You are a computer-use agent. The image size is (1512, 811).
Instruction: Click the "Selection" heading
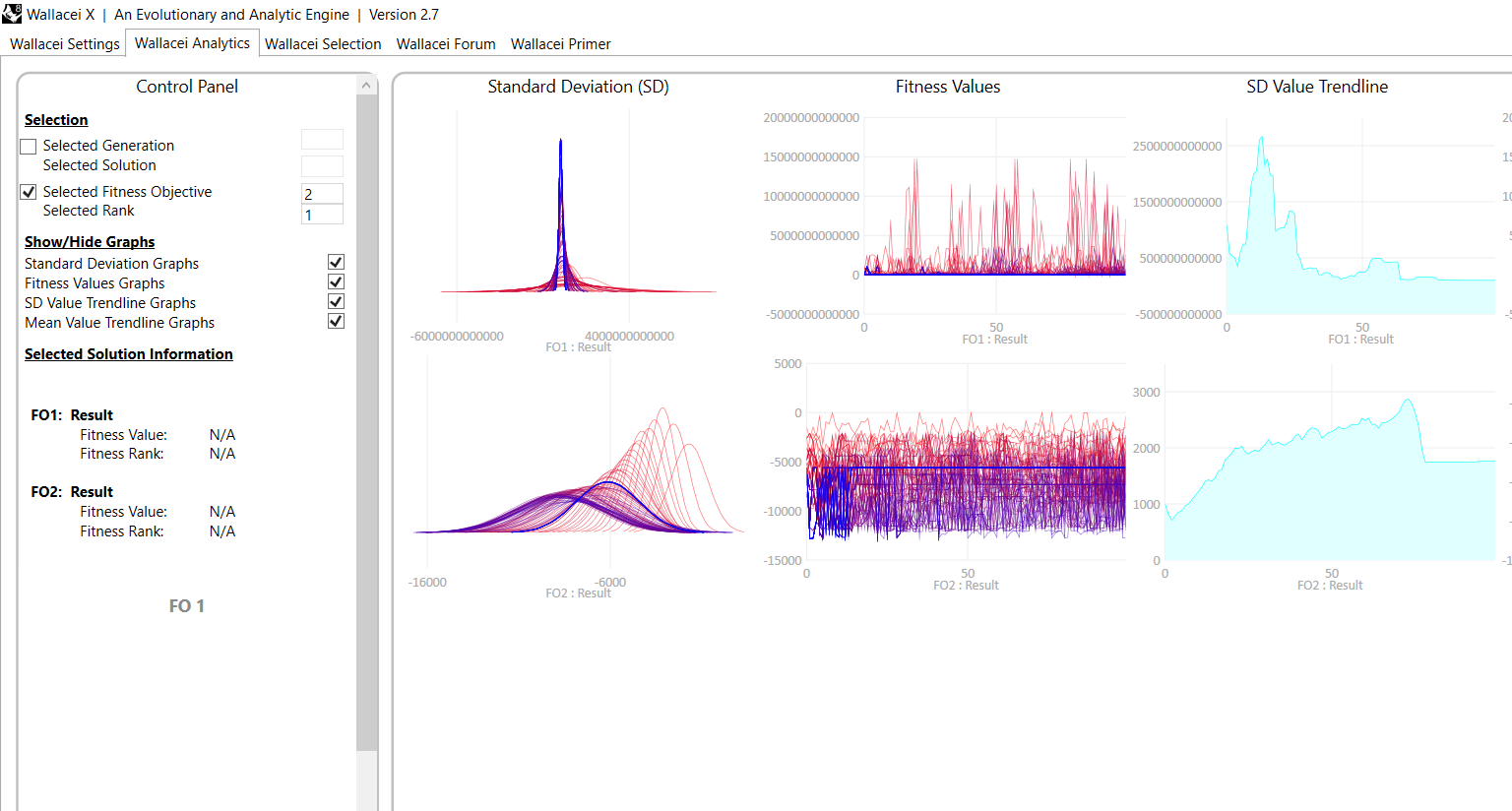56,120
